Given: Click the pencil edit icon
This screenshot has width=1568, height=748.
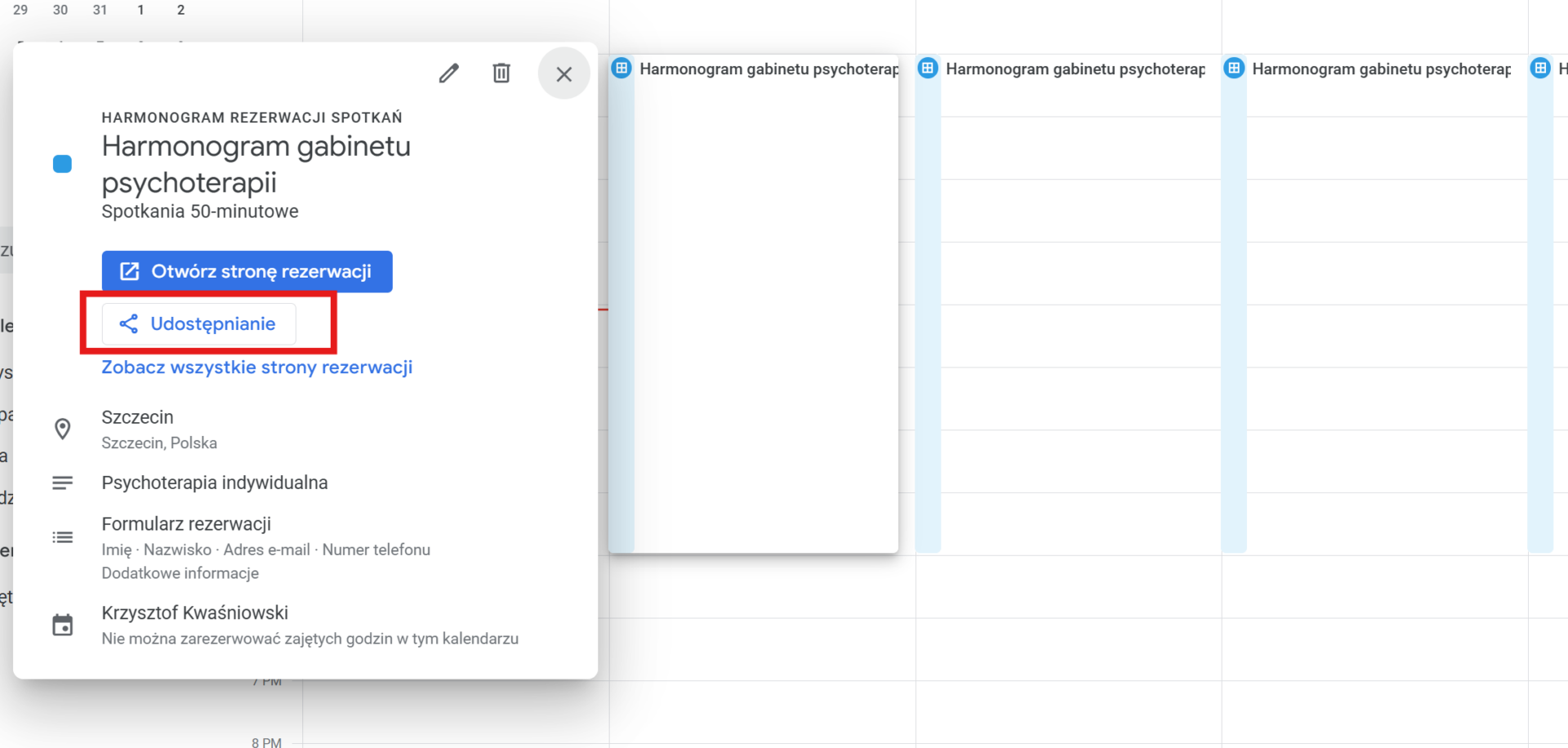Looking at the screenshot, I should (448, 73).
